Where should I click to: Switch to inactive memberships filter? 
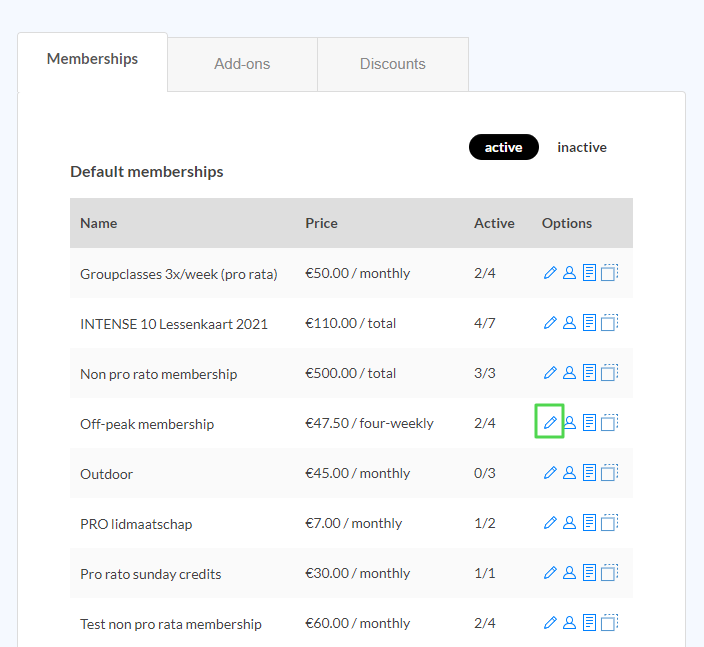pyautogui.click(x=582, y=147)
